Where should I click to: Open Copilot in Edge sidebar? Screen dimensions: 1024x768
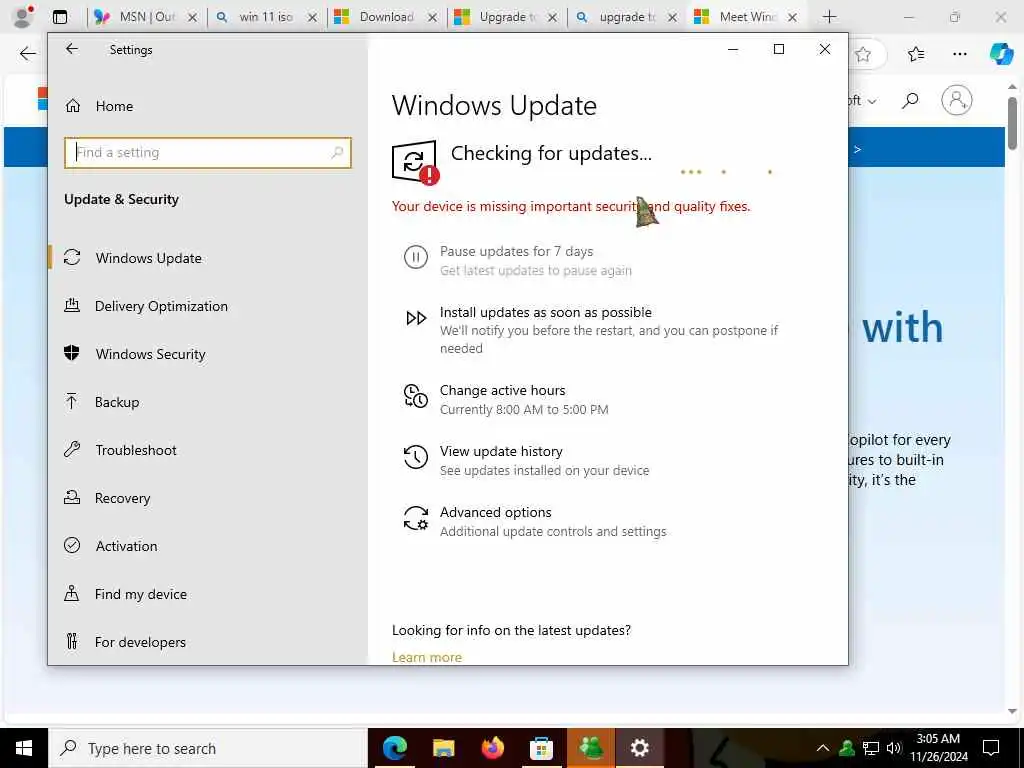(x=1001, y=54)
